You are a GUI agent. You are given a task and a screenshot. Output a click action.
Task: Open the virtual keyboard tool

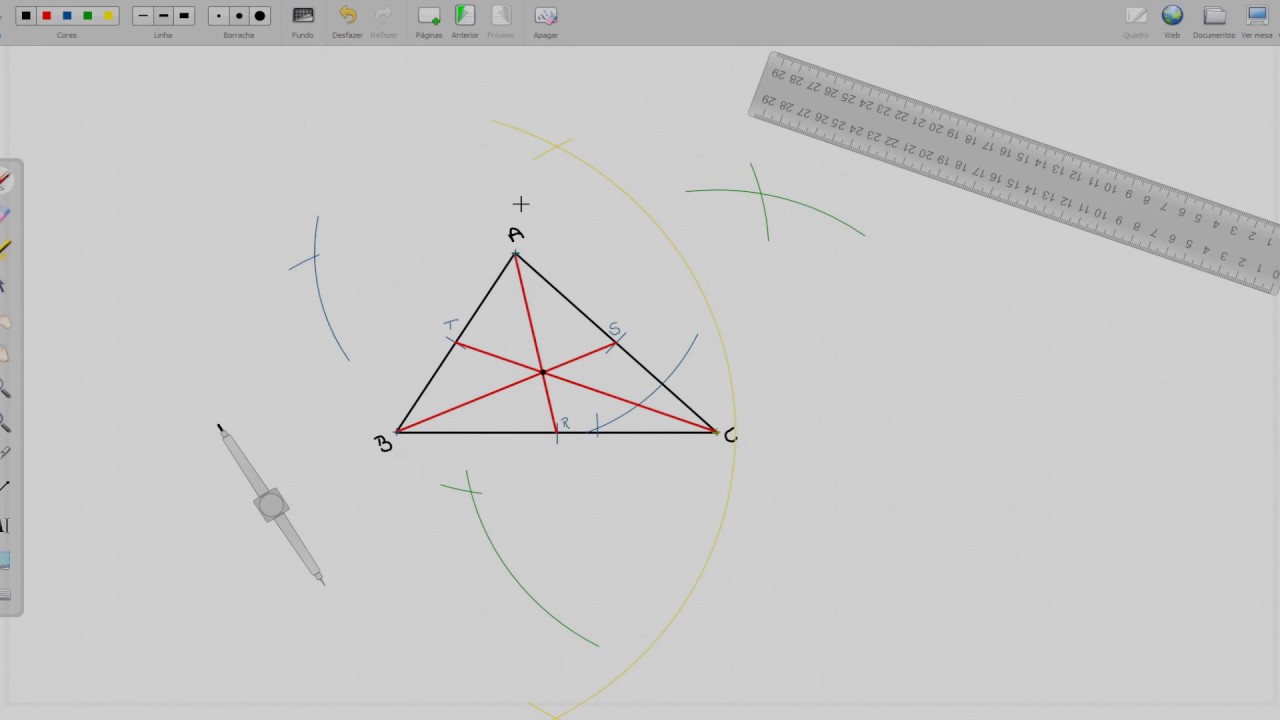(x=5, y=594)
